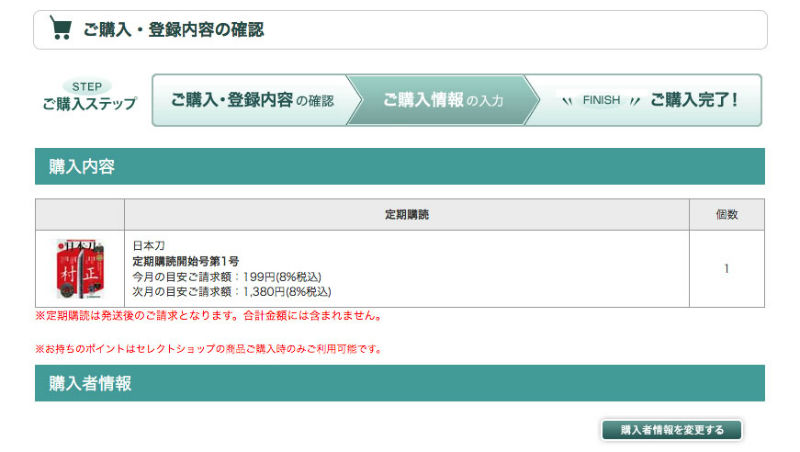This screenshot has width=800, height=452.
Task: Click the shopping cart icon in header
Action: [61, 29]
